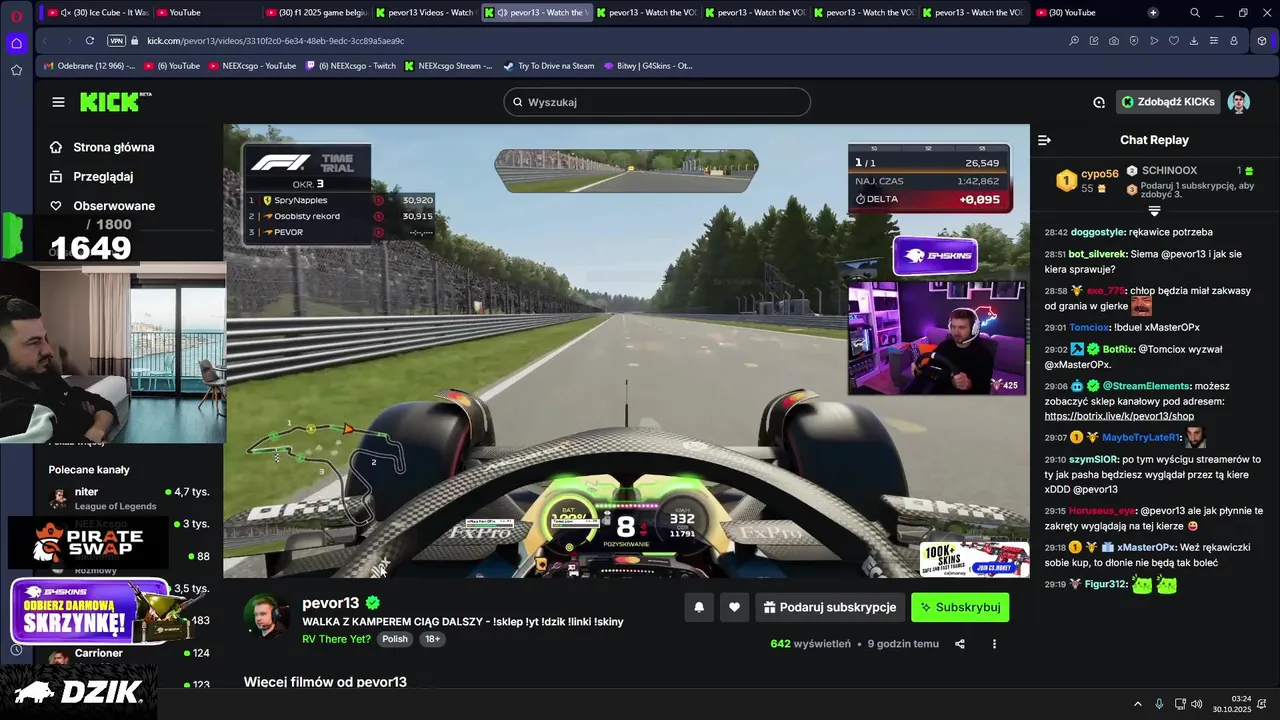This screenshot has width=1280, height=720.
Task: Toggle the VPN badge in address bar
Action: coord(116,41)
